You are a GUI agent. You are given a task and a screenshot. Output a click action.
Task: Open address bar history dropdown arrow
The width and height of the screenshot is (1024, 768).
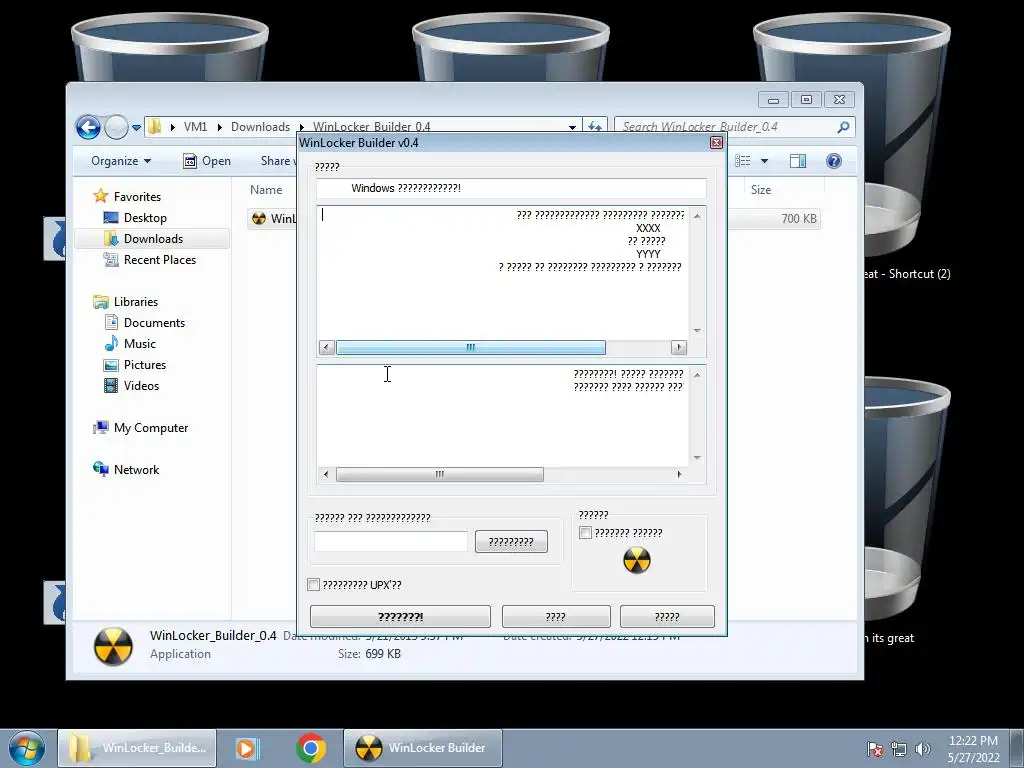pyautogui.click(x=572, y=127)
